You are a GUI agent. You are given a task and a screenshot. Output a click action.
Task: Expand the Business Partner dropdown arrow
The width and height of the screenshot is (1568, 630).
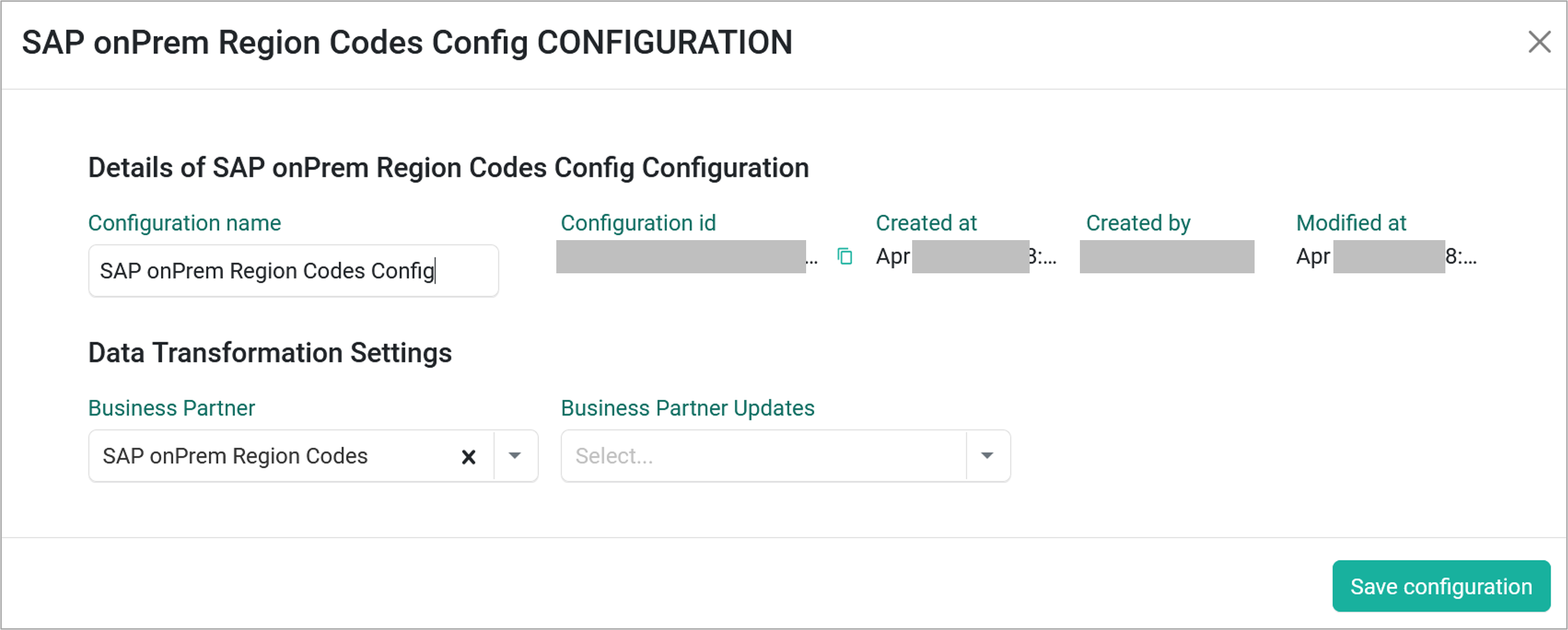(x=515, y=456)
